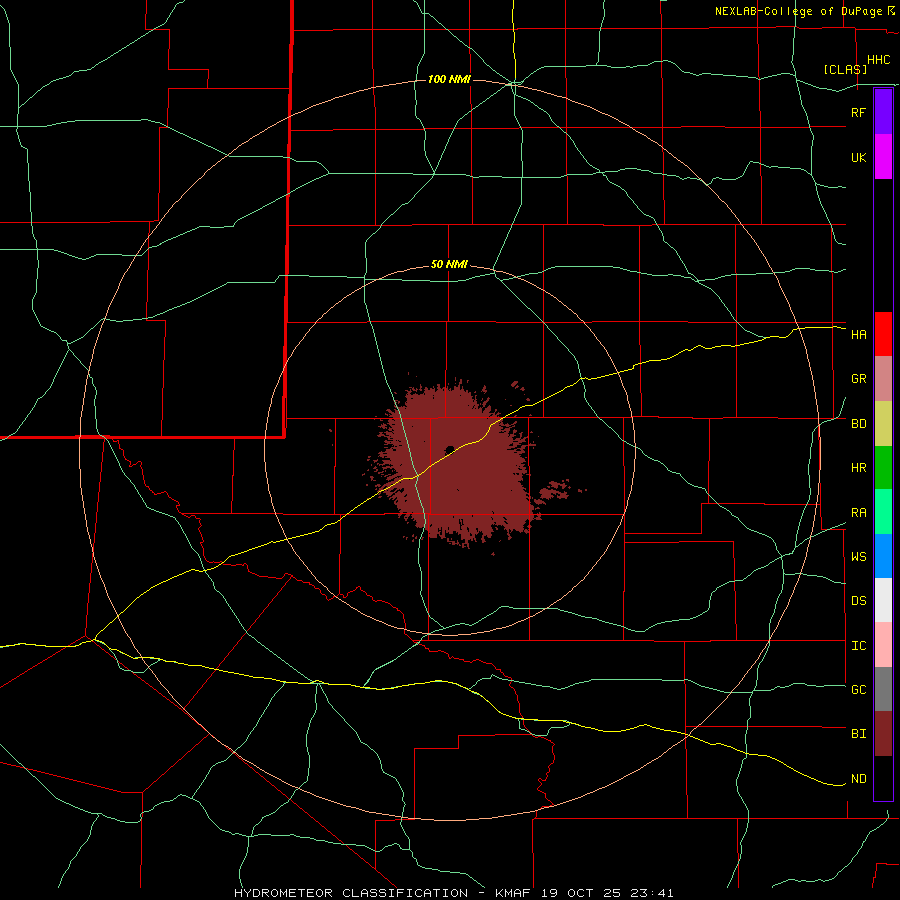Click the UK legend label
Screen dimensions: 900x900
[x=858, y=157]
